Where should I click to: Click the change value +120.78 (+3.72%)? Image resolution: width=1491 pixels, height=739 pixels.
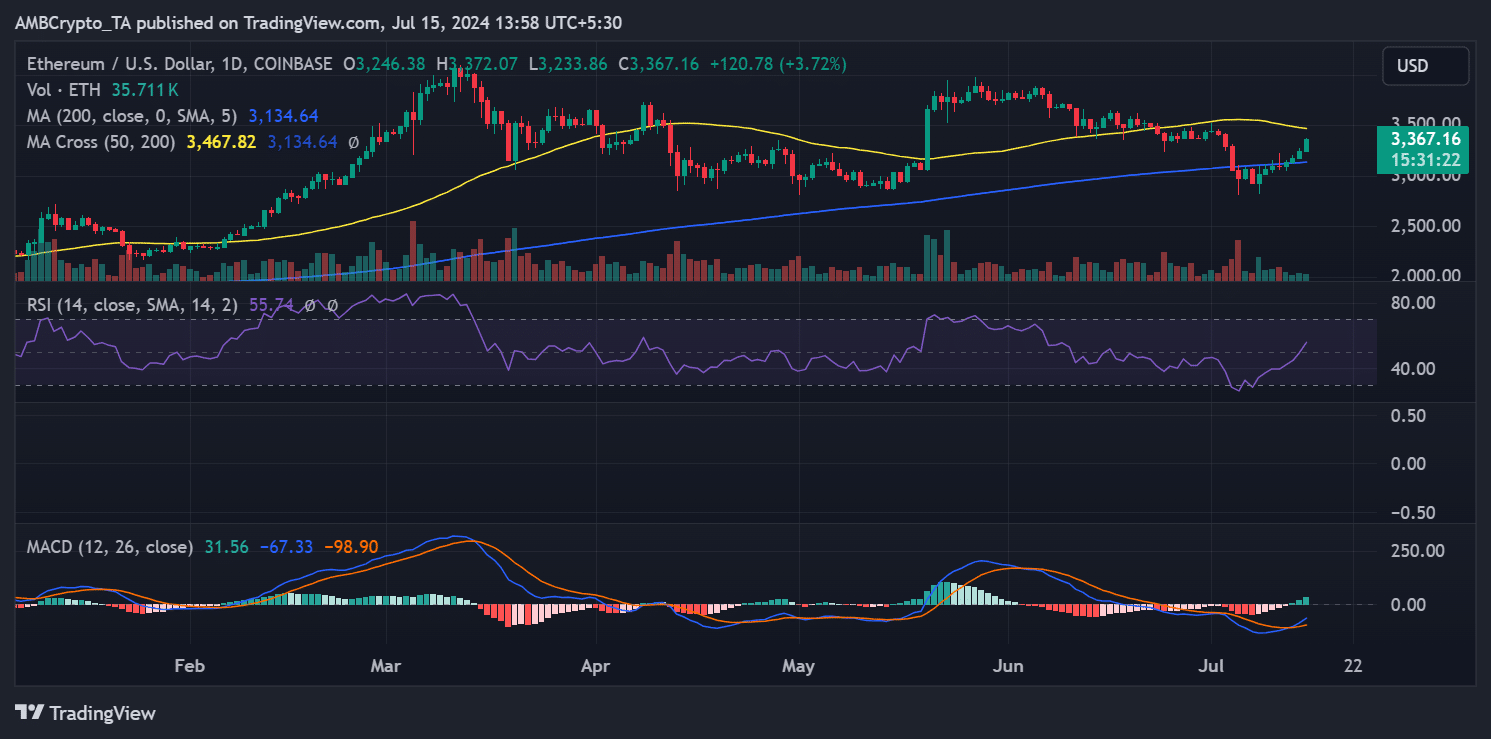pyautogui.click(x=778, y=64)
